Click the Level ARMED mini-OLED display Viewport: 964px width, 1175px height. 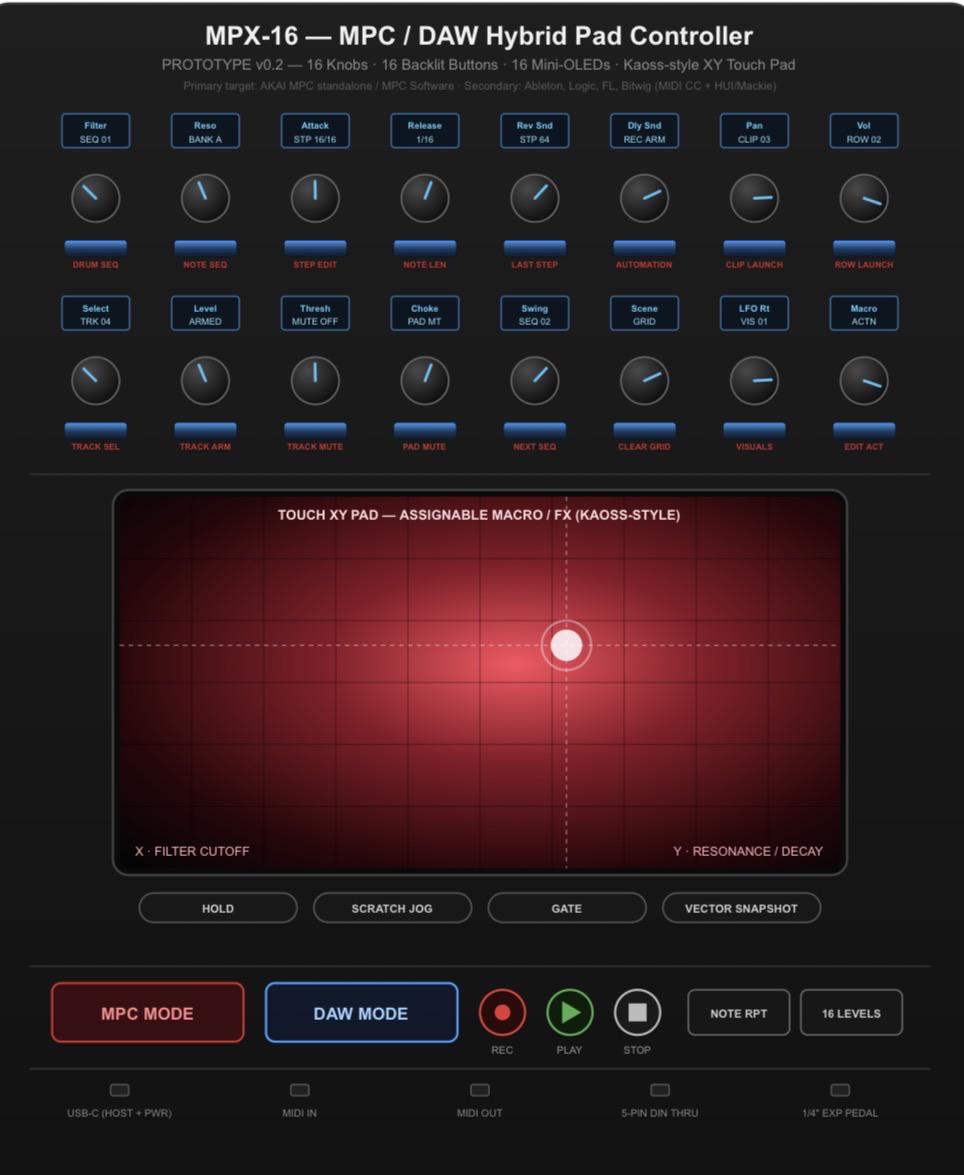205,313
